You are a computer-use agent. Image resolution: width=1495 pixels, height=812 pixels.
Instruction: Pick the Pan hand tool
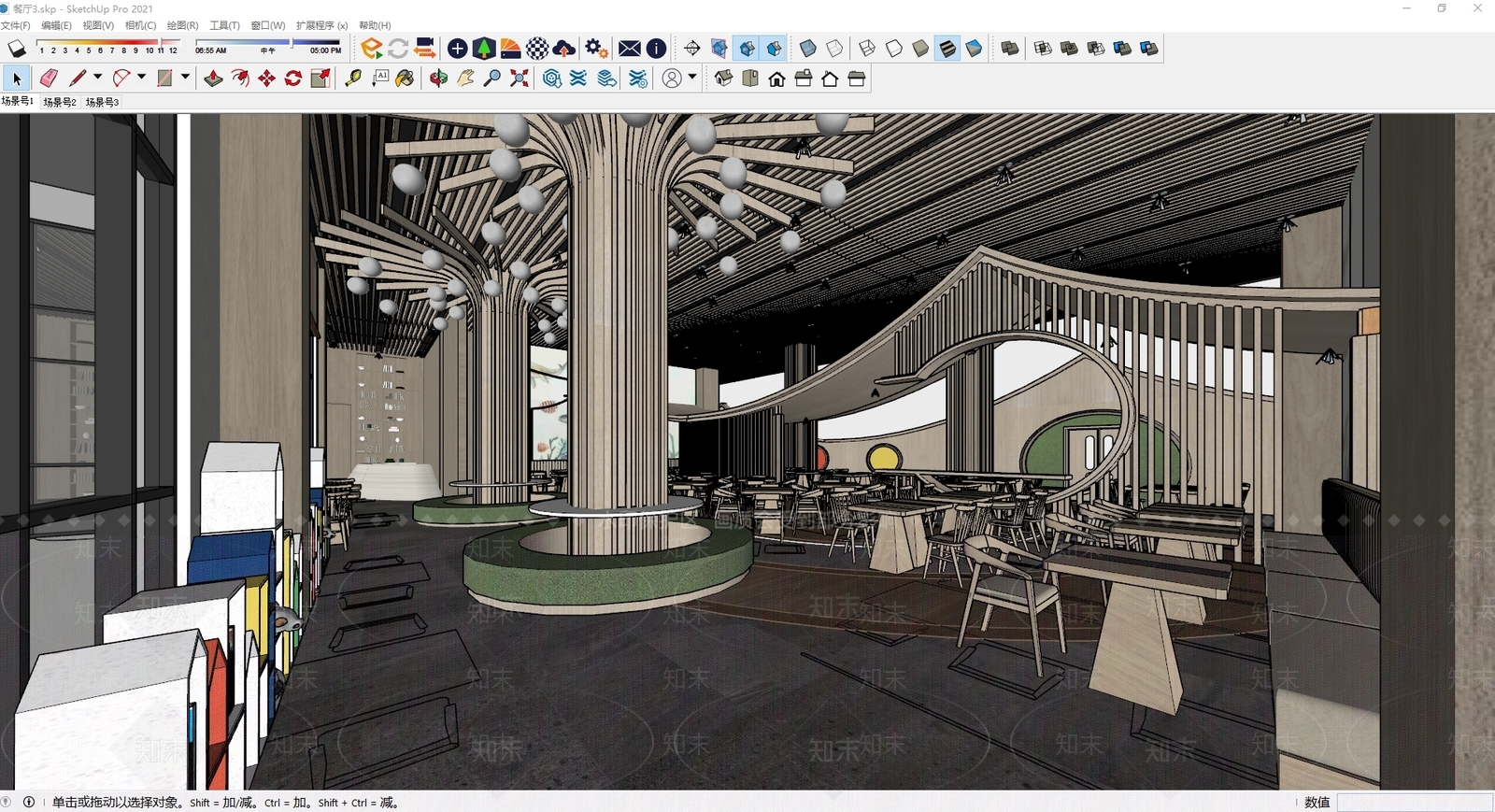click(x=465, y=78)
